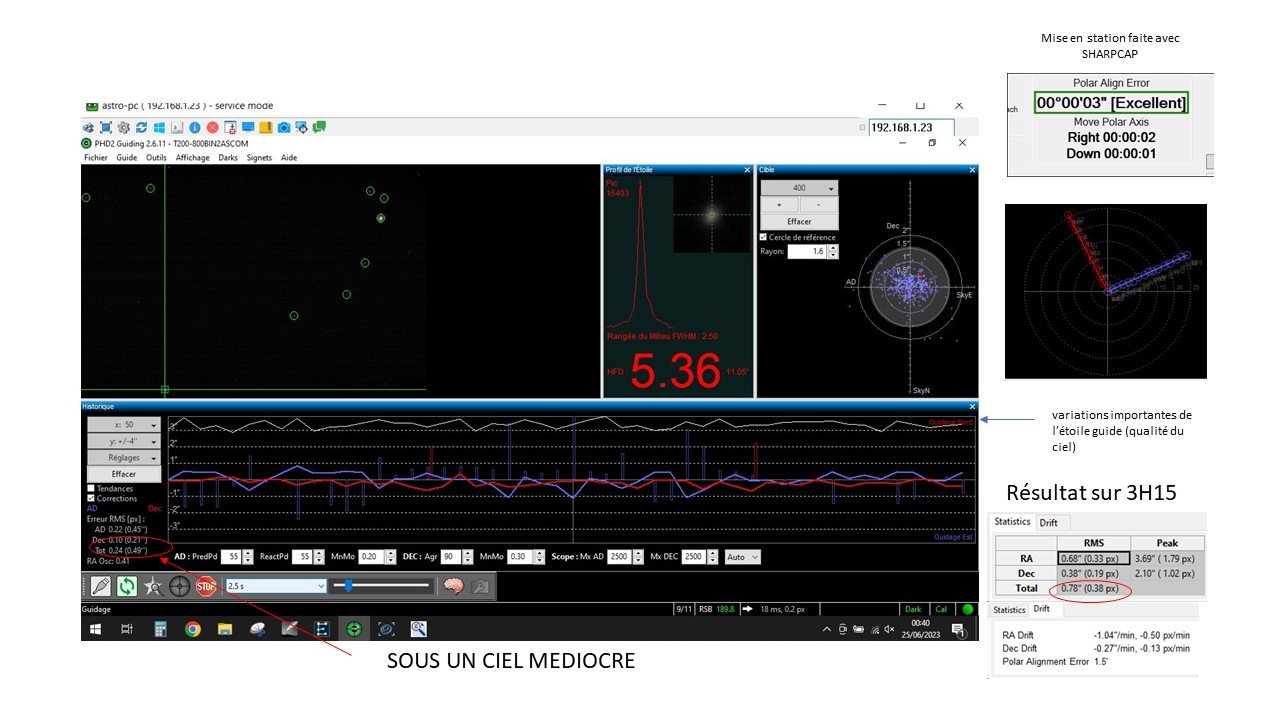Viewport: 1280px width, 720px height.
Task: Click the yellow note icon in remote toolbar
Action: pyautogui.click(x=266, y=127)
